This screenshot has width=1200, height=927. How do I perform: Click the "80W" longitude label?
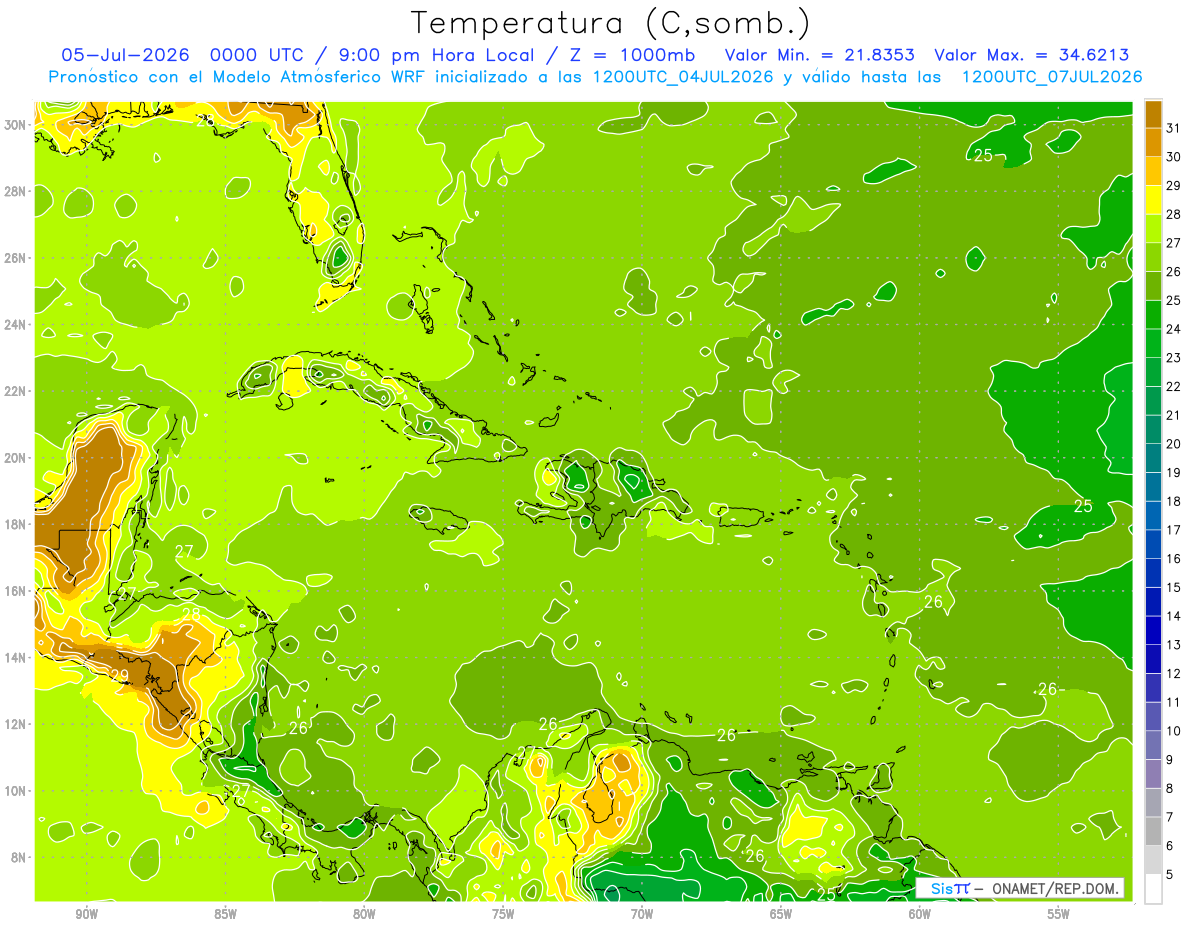[364, 914]
